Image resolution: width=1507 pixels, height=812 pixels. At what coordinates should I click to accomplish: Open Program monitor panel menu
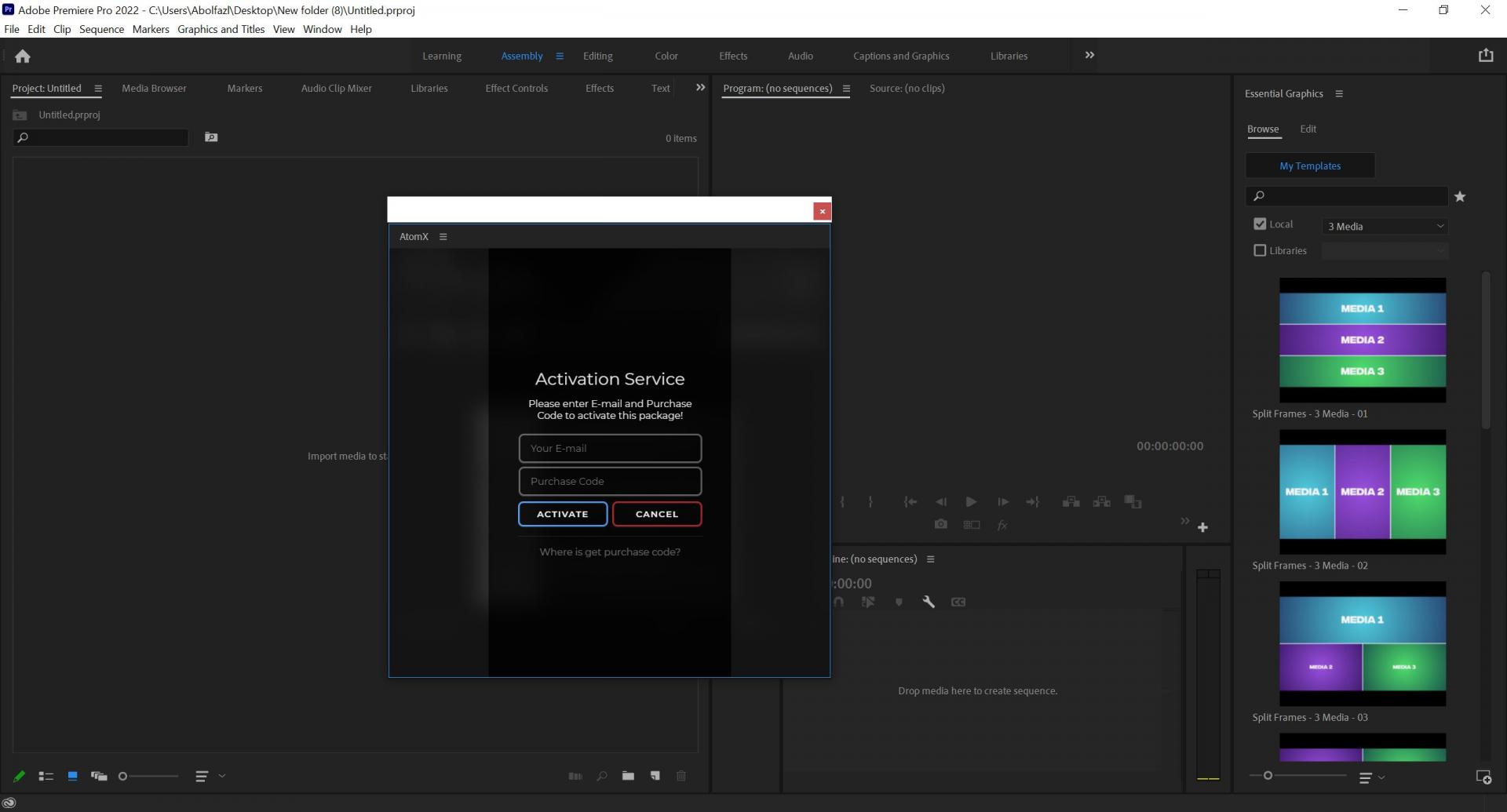846,89
